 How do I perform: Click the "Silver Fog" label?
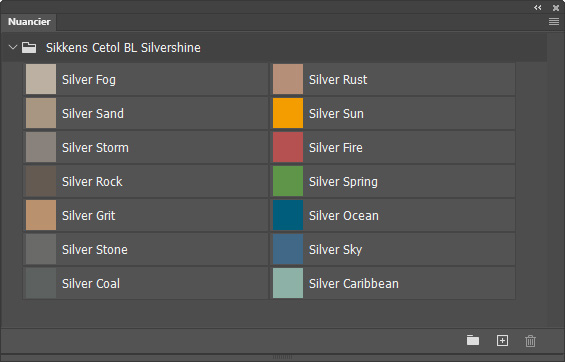[x=89, y=80]
